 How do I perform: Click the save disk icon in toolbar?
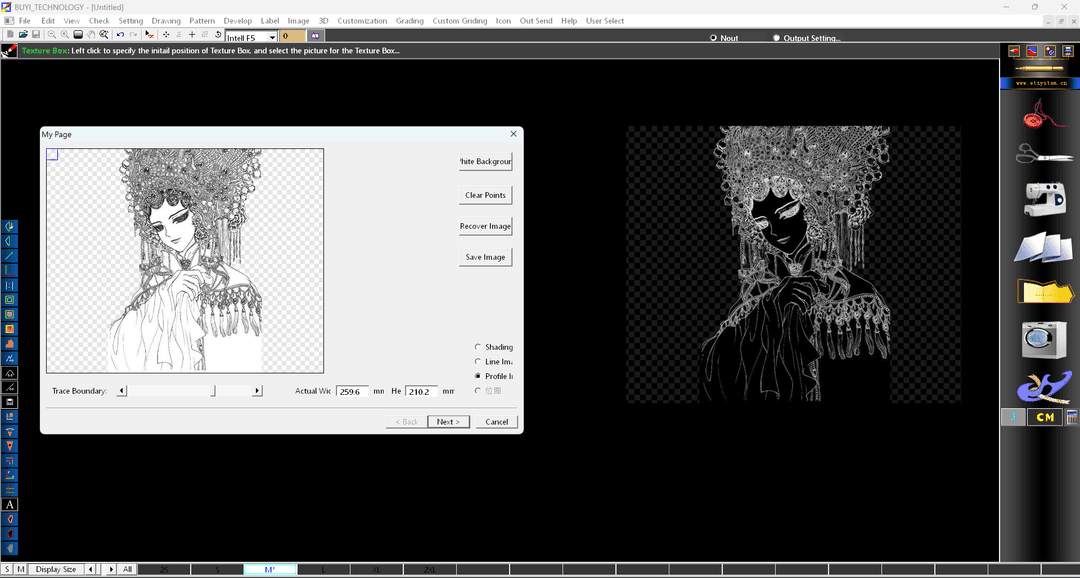(x=37, y=35)
